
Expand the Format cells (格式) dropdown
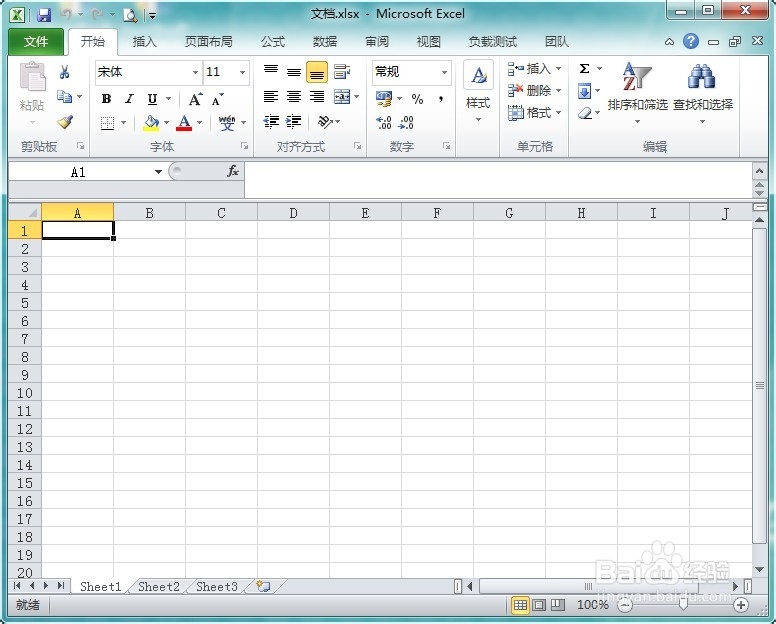point(558,113)
